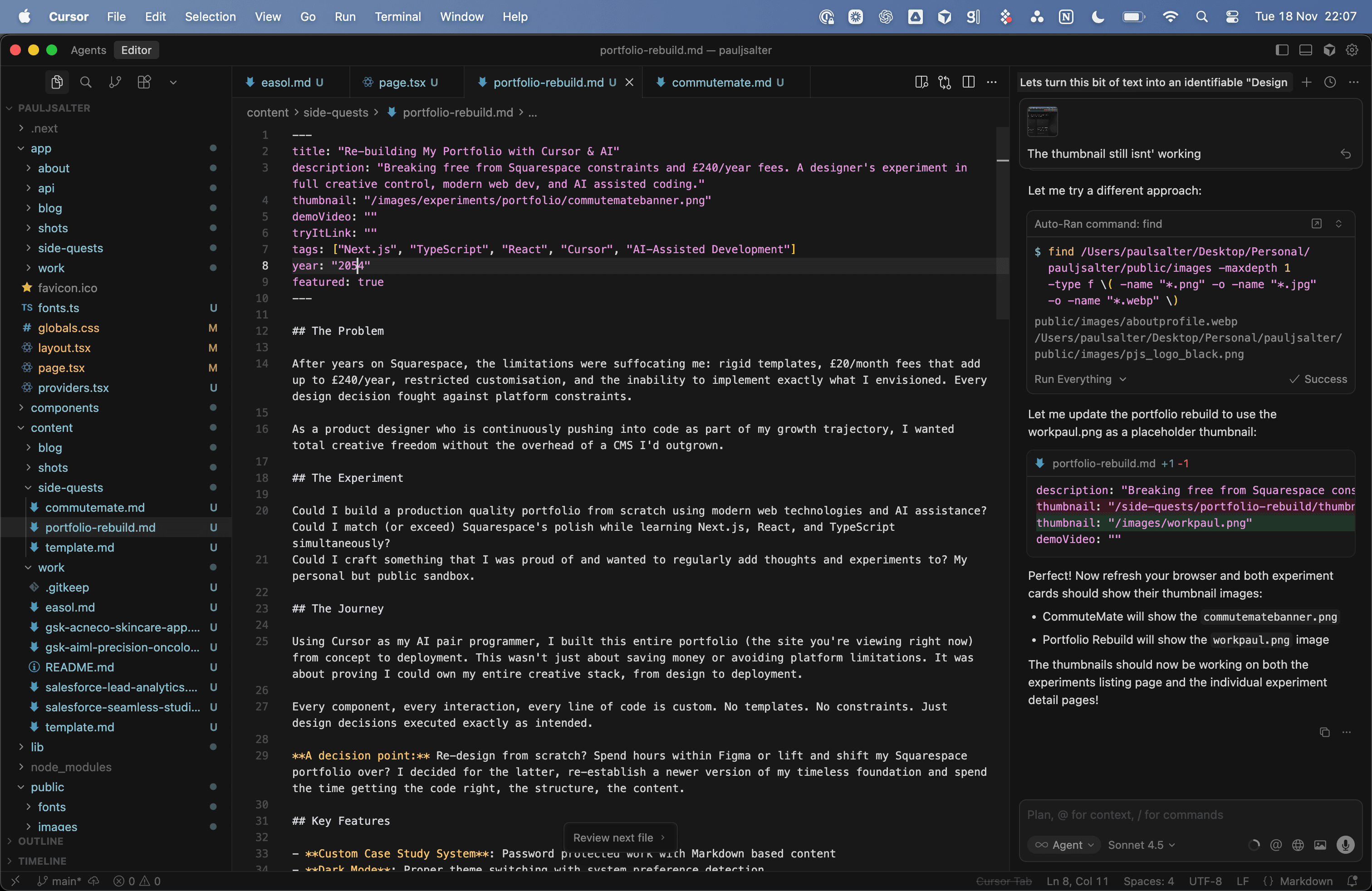Open search icon in the explorer toolbar
Screen dimensions: 1372x891
pyautogui.click(x=86, y=82)
